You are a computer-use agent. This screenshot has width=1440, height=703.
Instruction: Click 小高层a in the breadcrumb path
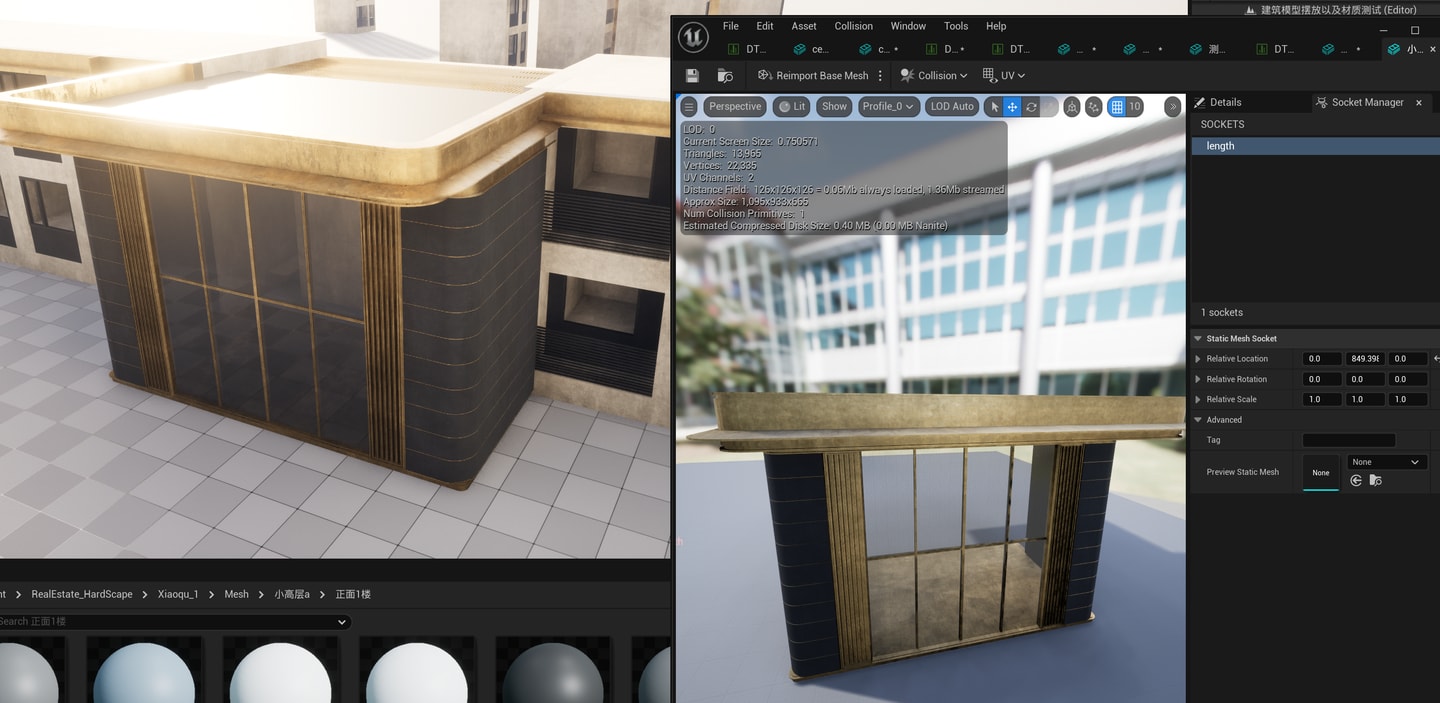(292, 594)
